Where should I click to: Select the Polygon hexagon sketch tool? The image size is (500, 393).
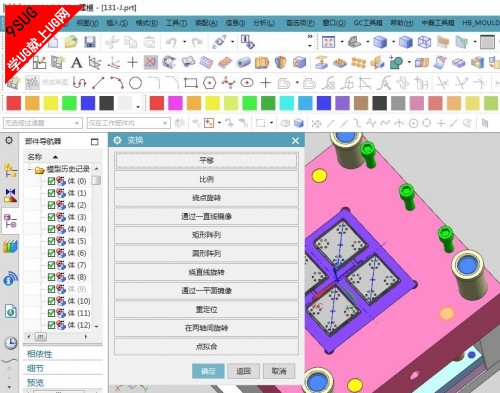click(x=209, y=83)
